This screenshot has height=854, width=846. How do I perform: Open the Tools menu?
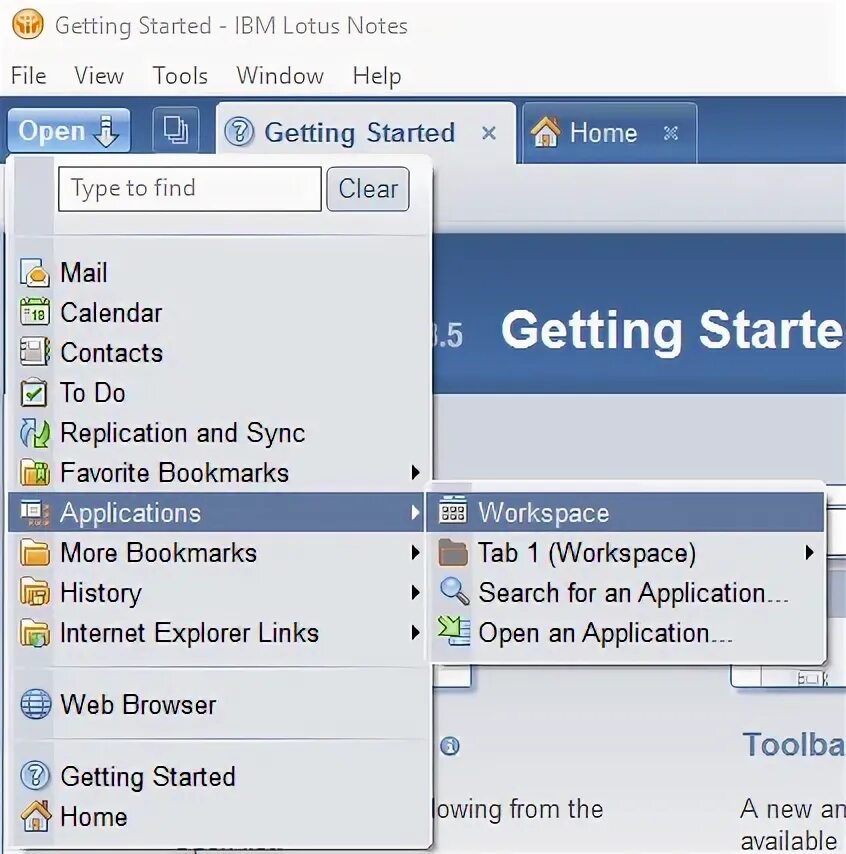click(180, 76)
